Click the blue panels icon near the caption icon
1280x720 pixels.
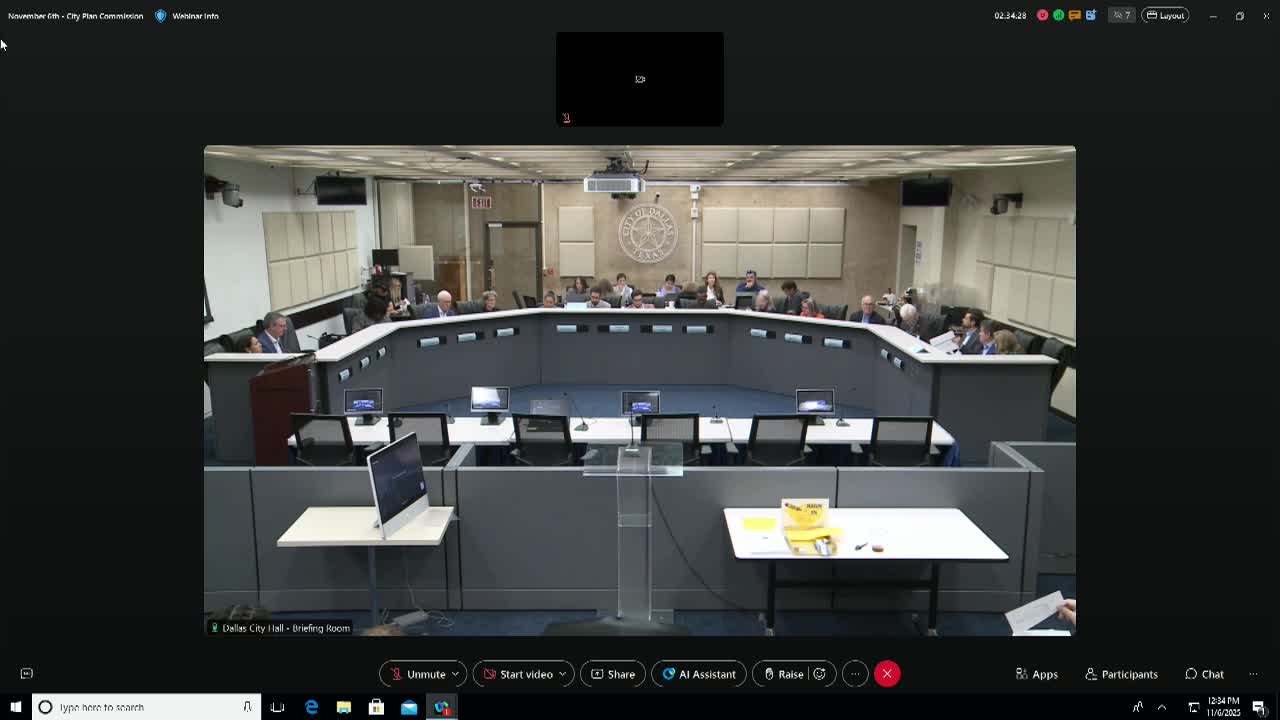click(1090, 15)
